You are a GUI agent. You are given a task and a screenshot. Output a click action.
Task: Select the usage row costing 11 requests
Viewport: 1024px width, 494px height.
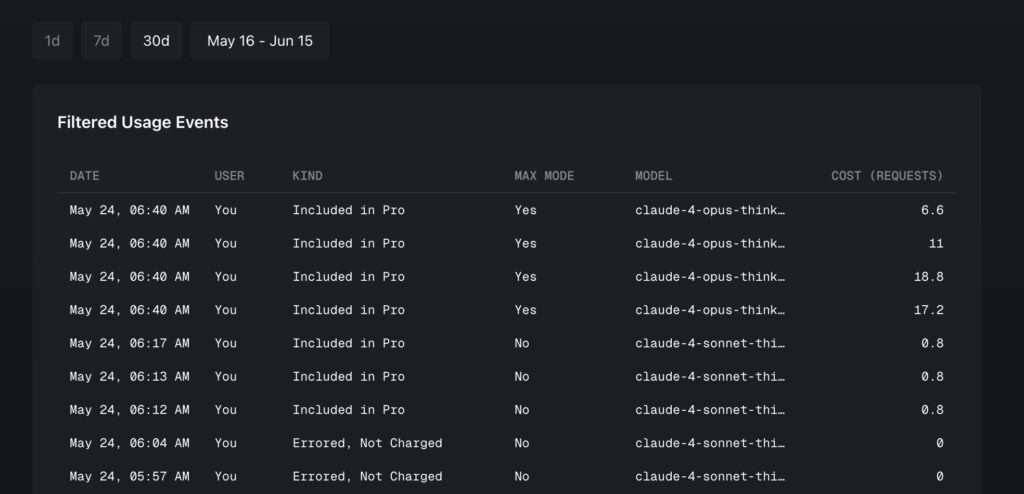(506, 244)
